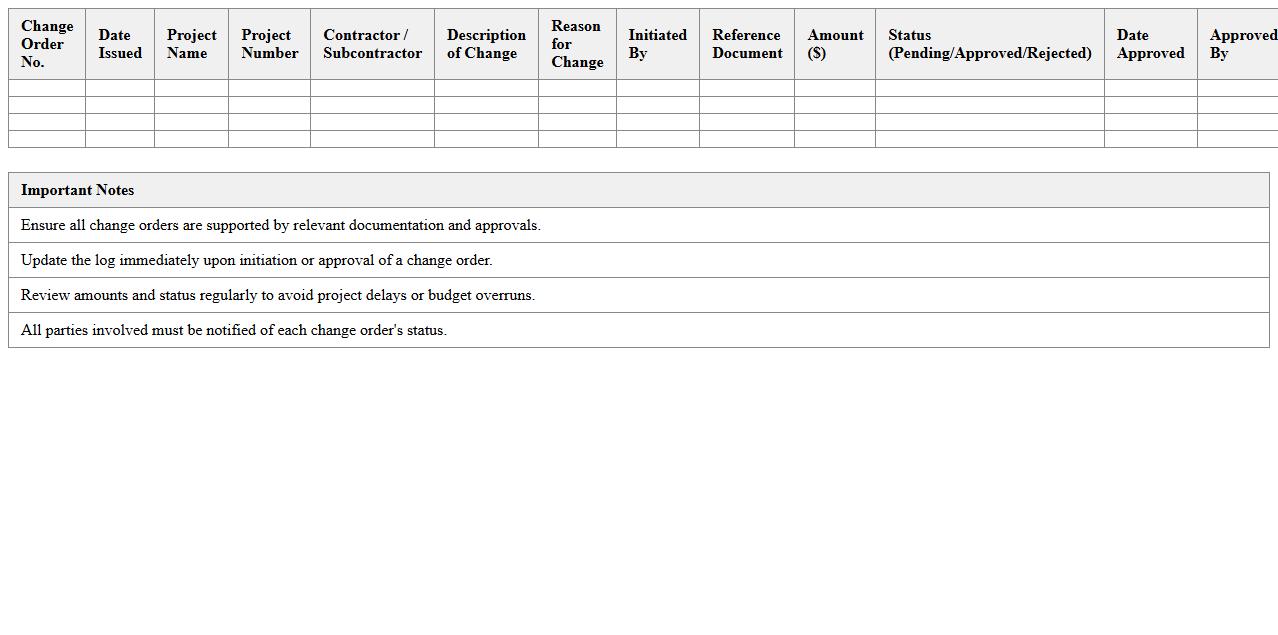Click the Approved By column header
Screen dimensions: 1278x635
[1240, 44]
